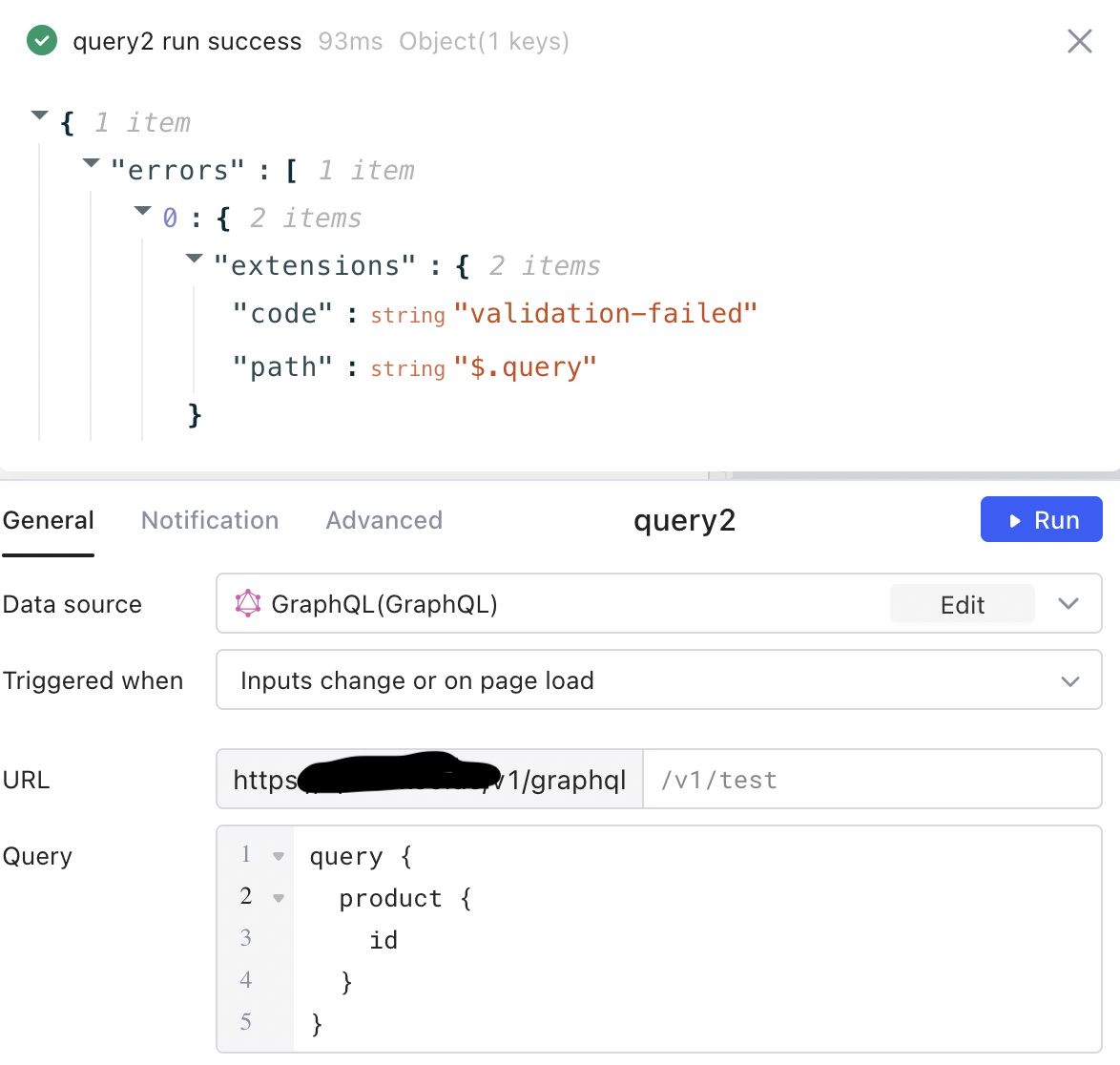
Task: Click the URL path input showing /v1/test
Action: pyautogui.click(x=873, y=779)
